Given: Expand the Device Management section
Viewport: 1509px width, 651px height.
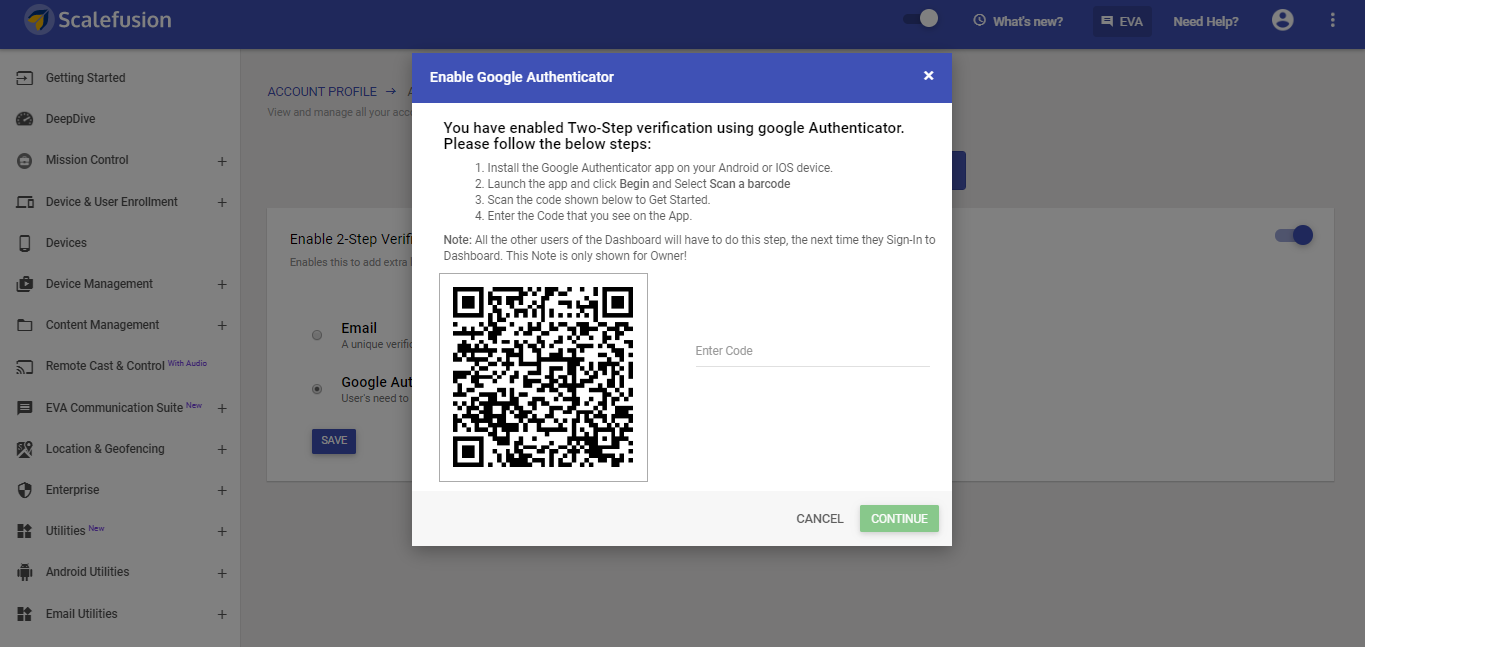Looking at the screenshot, I should tap(222, 285).
